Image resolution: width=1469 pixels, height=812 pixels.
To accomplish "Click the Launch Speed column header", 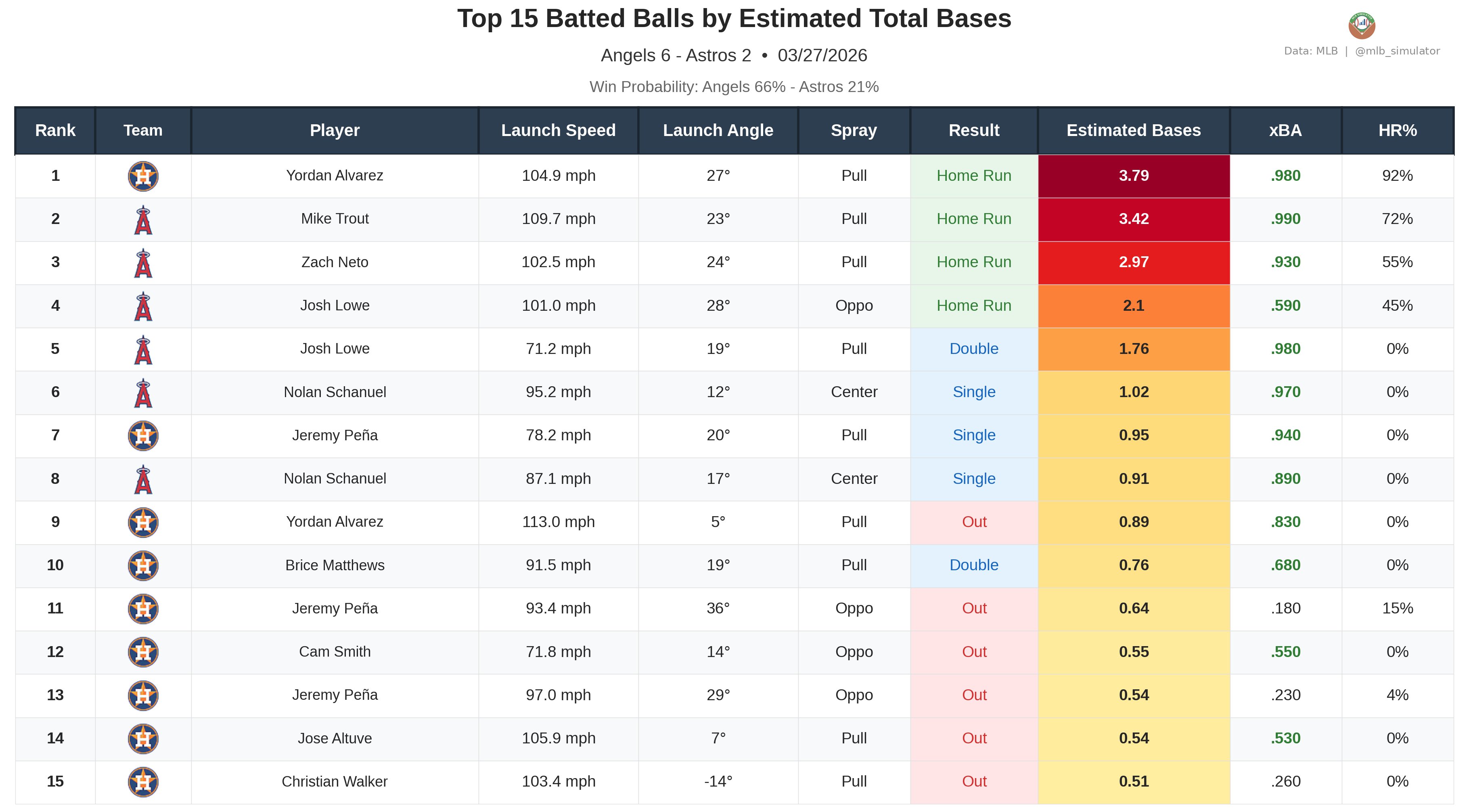I will 558,131.
